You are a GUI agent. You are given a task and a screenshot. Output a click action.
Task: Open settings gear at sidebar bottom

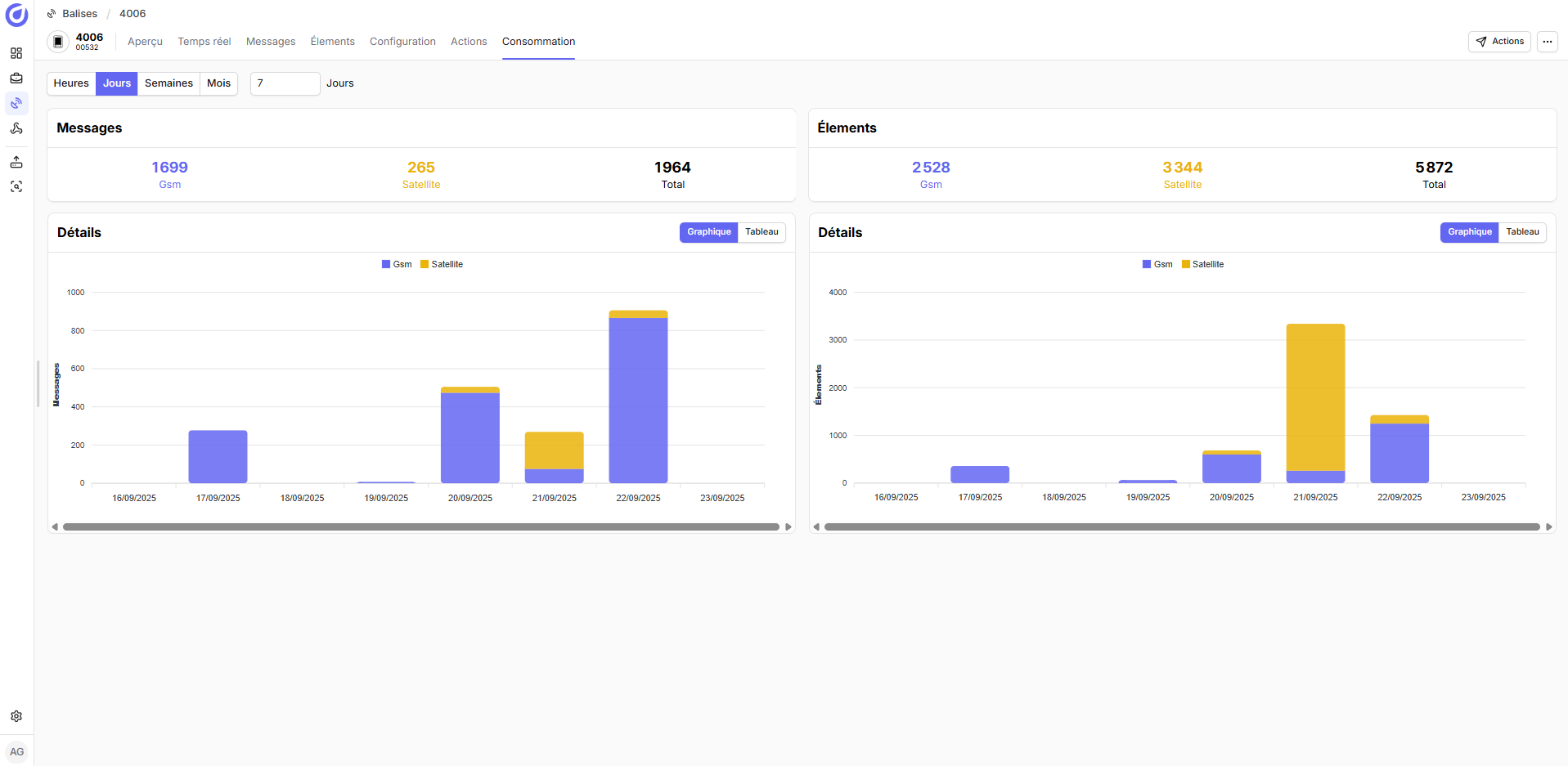(x=16, y=716)
